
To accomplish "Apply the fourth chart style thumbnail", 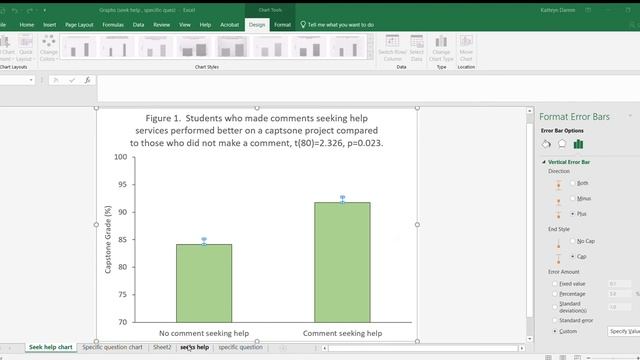I will pyautogui.click(x=194, y=47).
